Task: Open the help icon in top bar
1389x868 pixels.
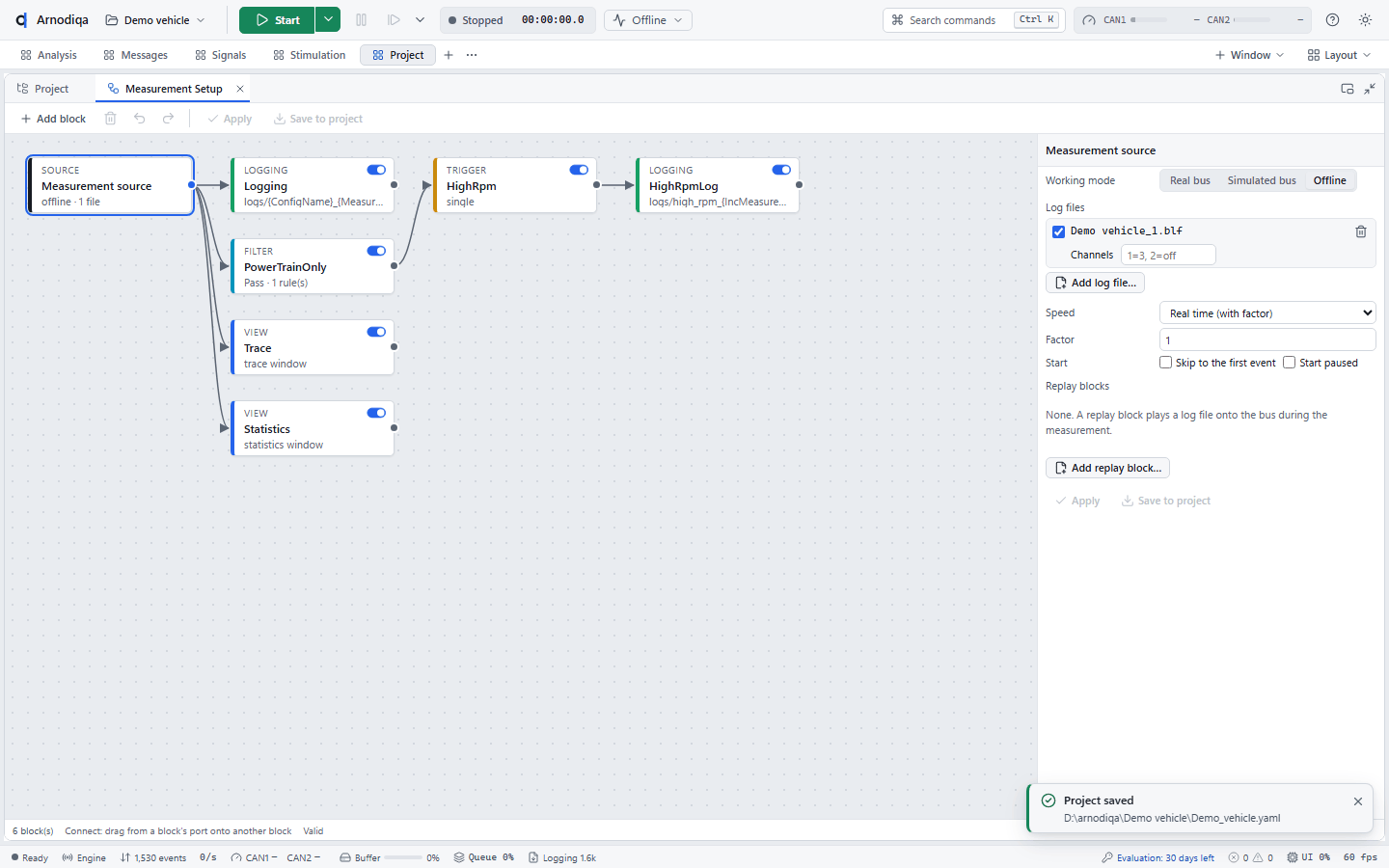Action: (1333, 20)
